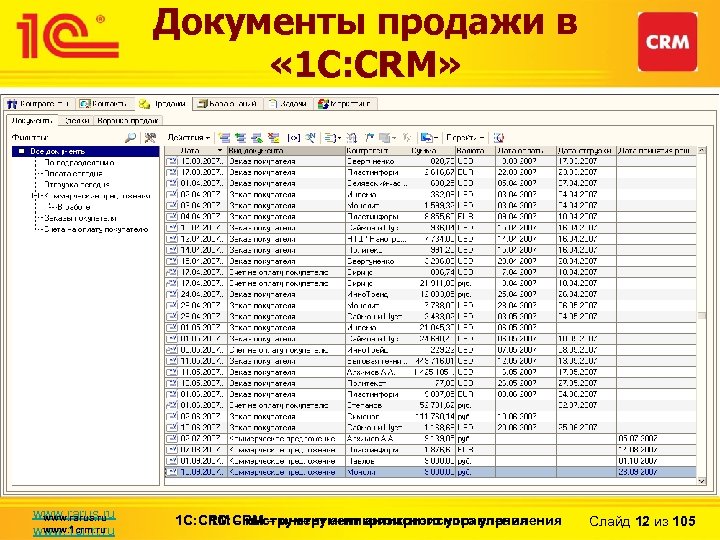Switch to the Контакты tab

tap(105, 104)
